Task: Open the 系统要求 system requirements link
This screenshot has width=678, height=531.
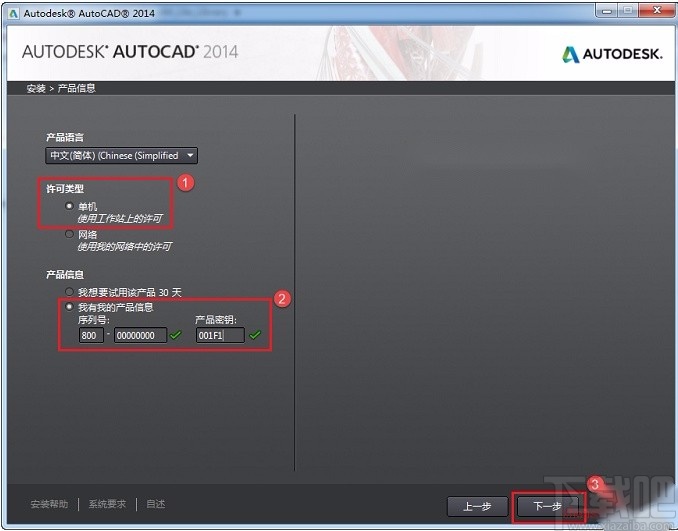Action: (x=107, y=504)
